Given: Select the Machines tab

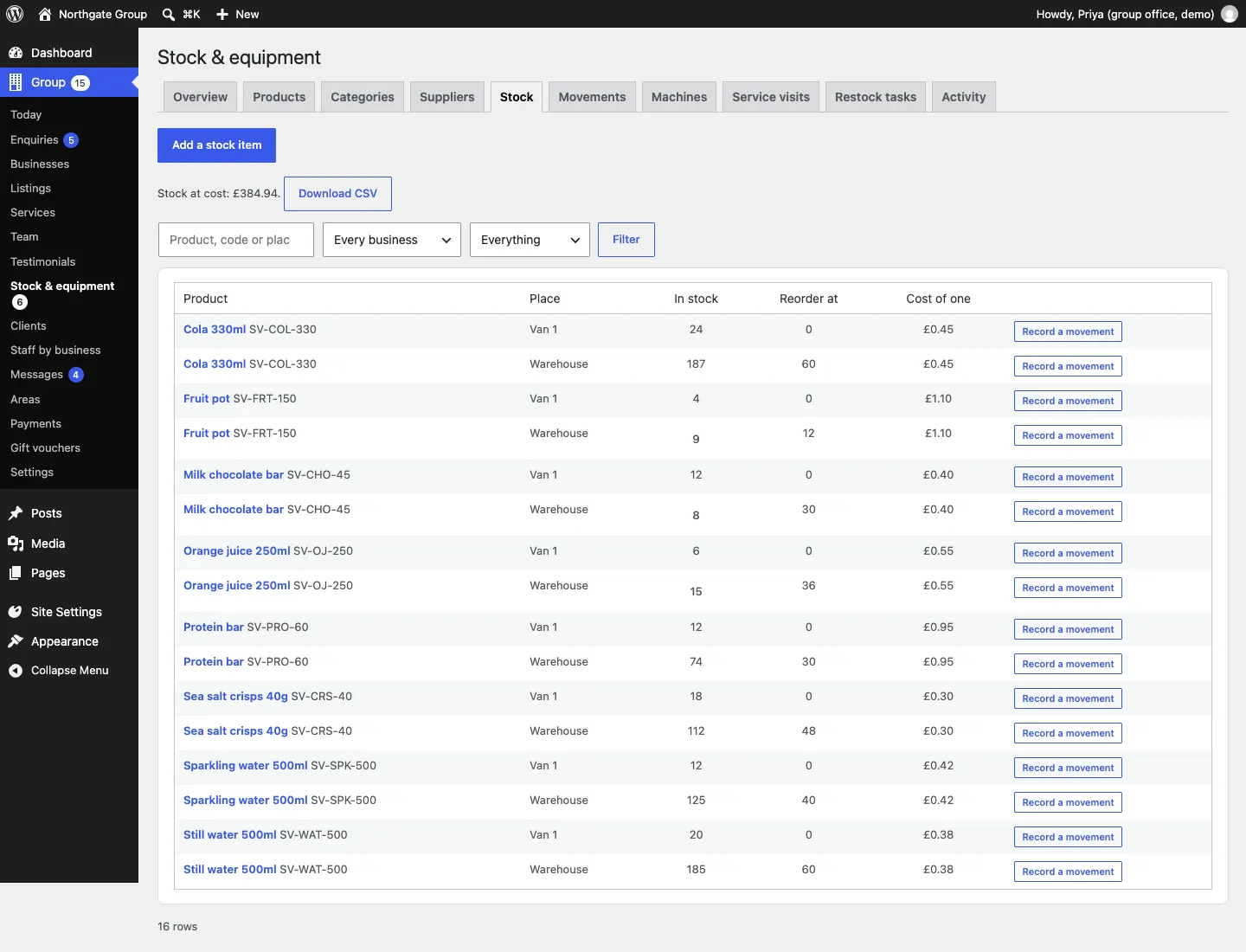Looking at the screenshot, I should (x=679, y=97).
